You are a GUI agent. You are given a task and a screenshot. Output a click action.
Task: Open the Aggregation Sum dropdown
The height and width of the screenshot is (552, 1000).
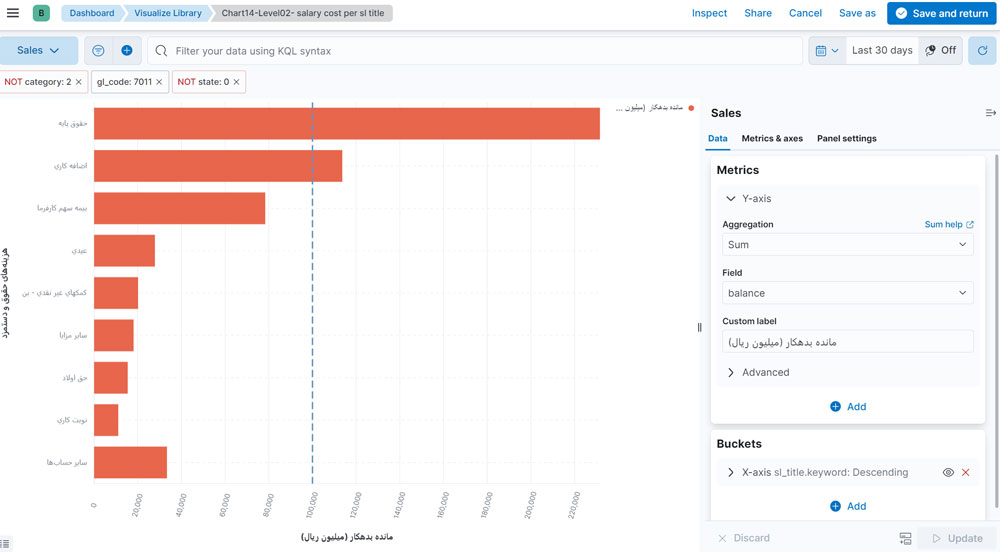pos(847,244)
